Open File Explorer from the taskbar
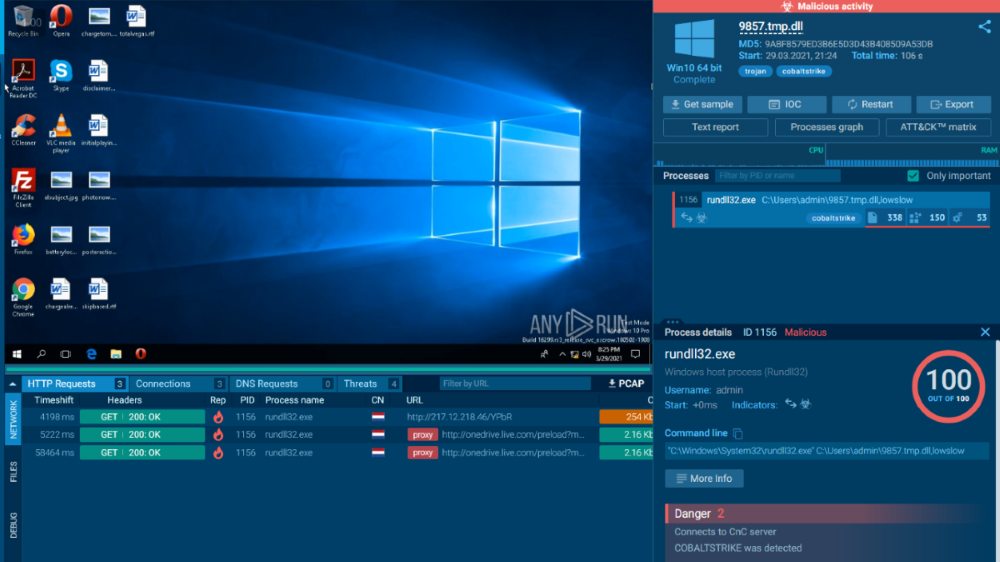The height and width of the screenshot is (562, 1000). coord(115,354)
